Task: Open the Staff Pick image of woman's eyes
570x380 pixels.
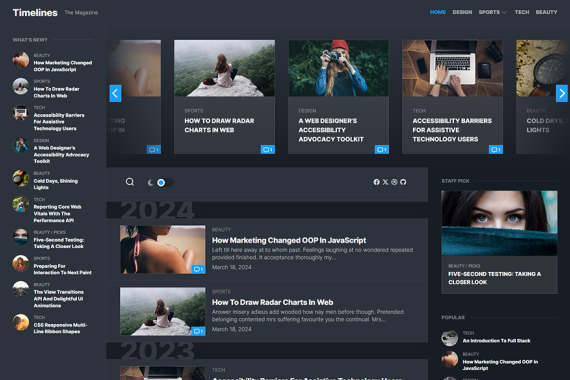Action: pos(499,223)
